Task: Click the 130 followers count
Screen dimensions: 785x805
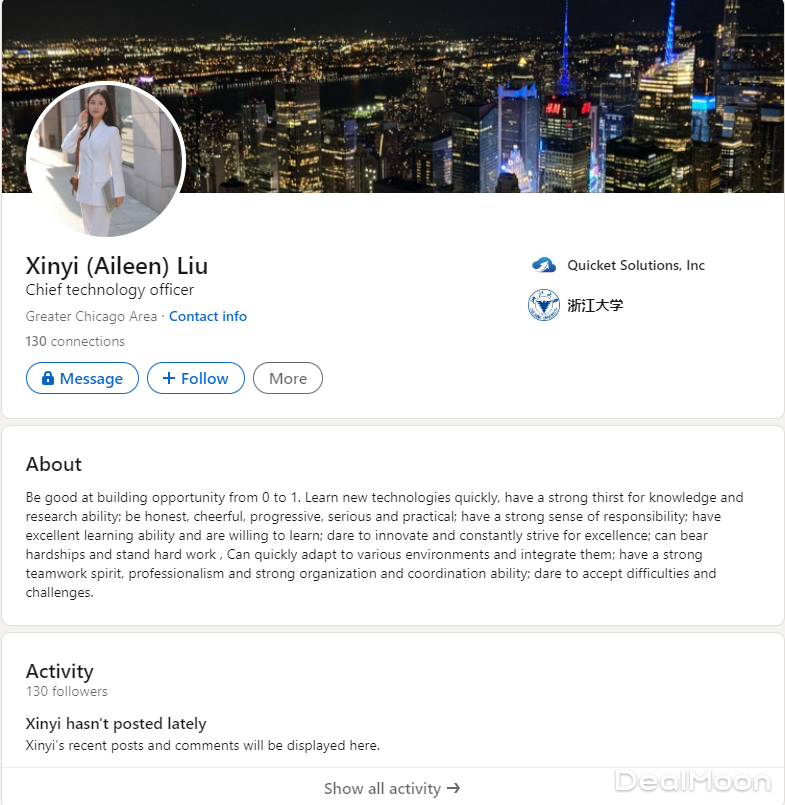Action: tap(67, 691)
